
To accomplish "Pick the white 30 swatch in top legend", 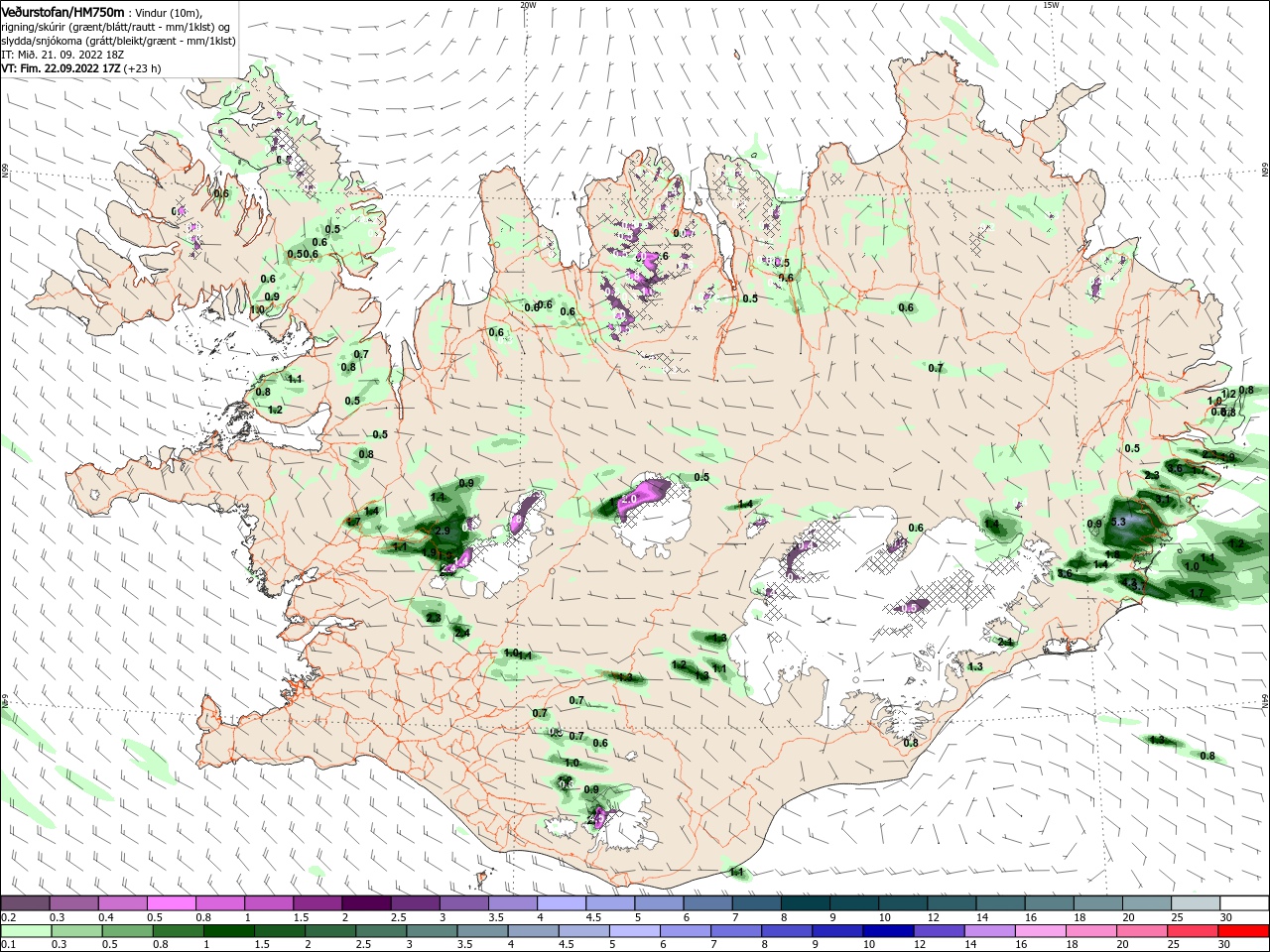I will [1242, 903].
